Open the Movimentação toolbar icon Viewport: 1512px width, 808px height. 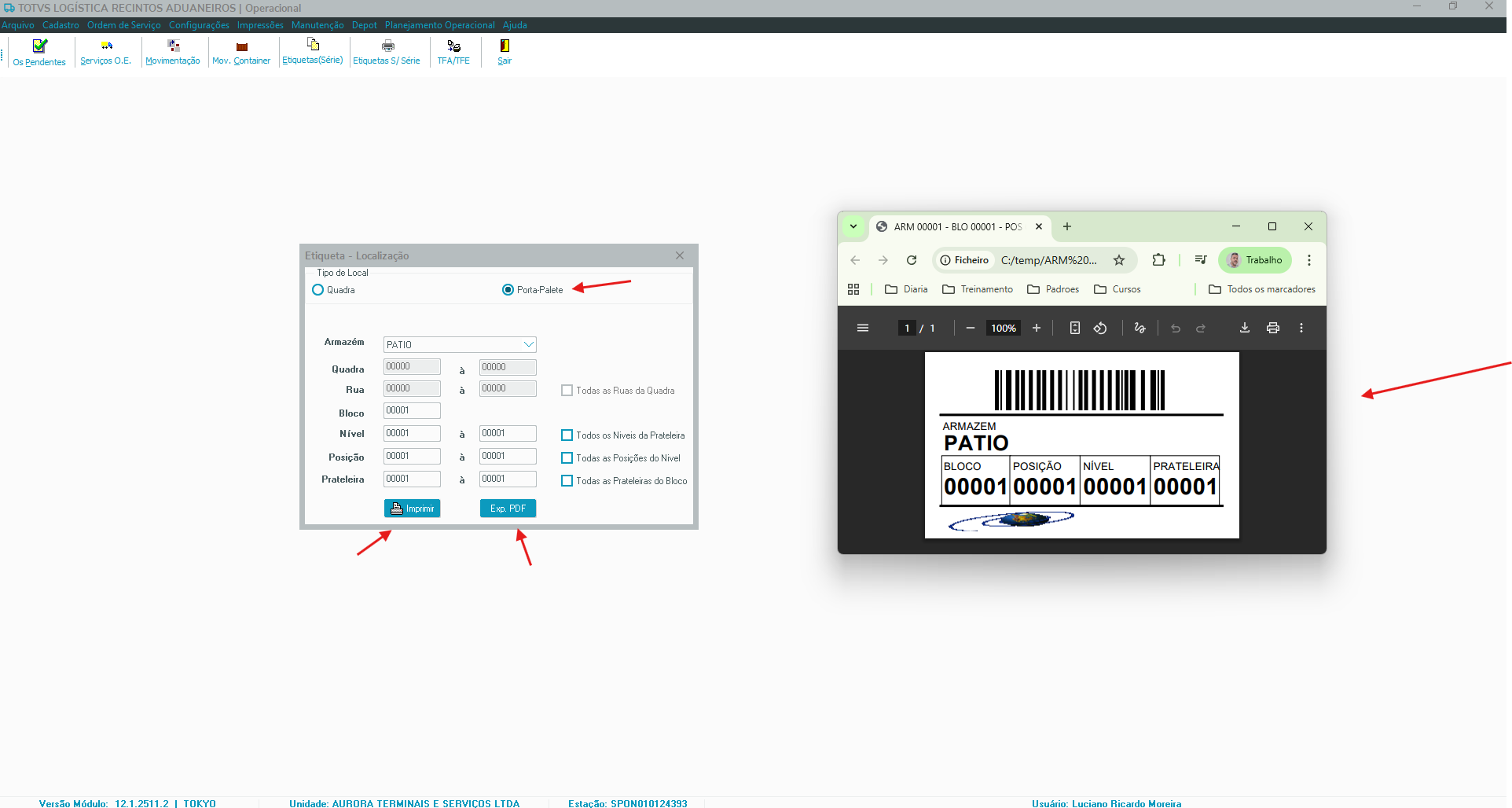[173, 52]
